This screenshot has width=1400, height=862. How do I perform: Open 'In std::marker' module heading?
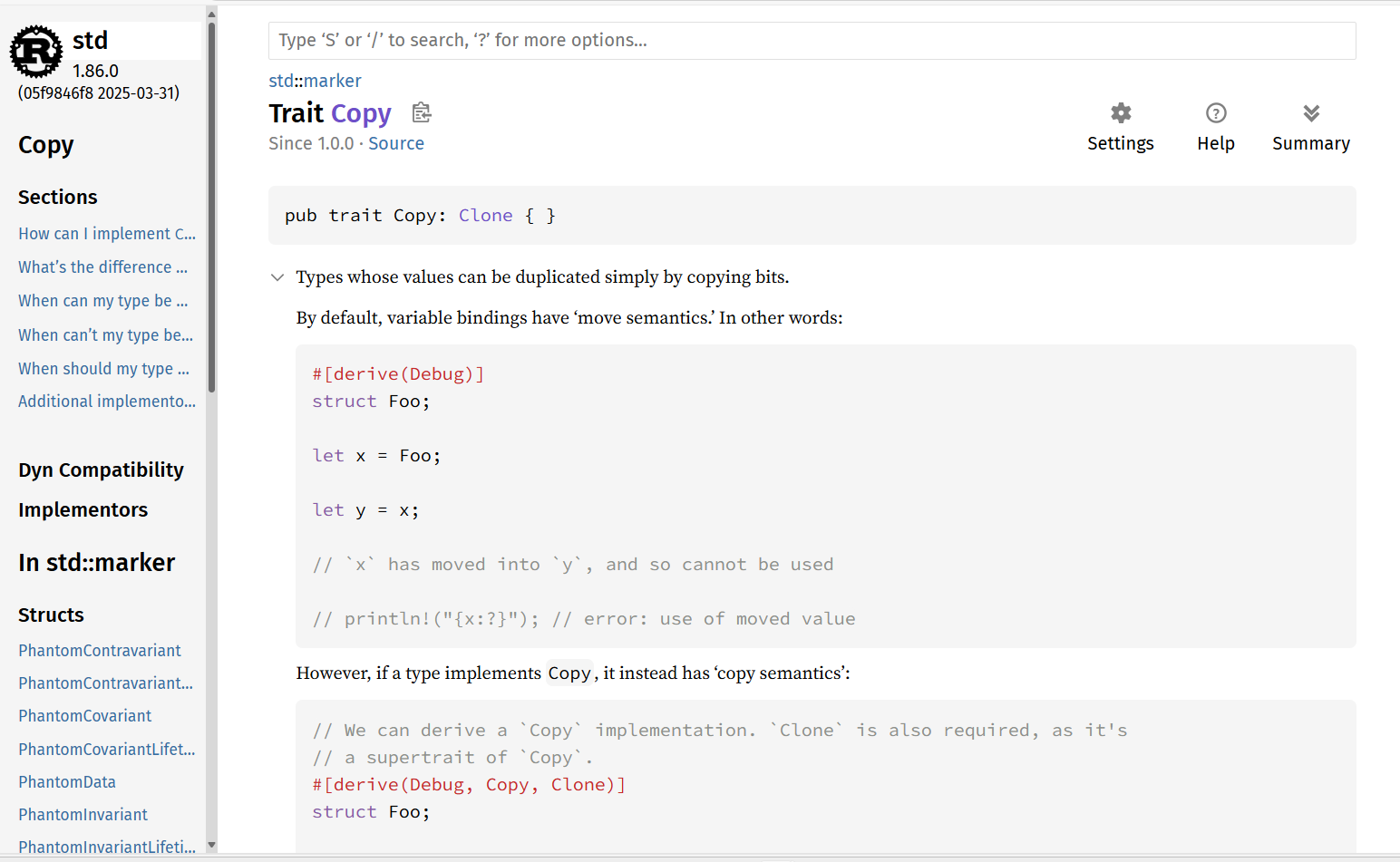point(96,563)
